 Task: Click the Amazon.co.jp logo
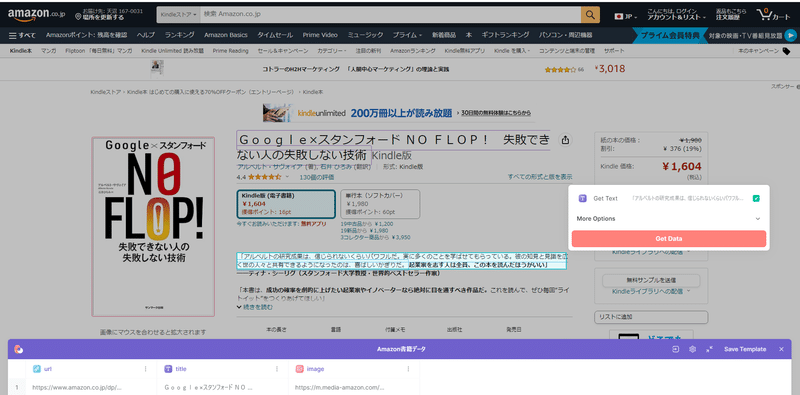click(x=36, y=15)
